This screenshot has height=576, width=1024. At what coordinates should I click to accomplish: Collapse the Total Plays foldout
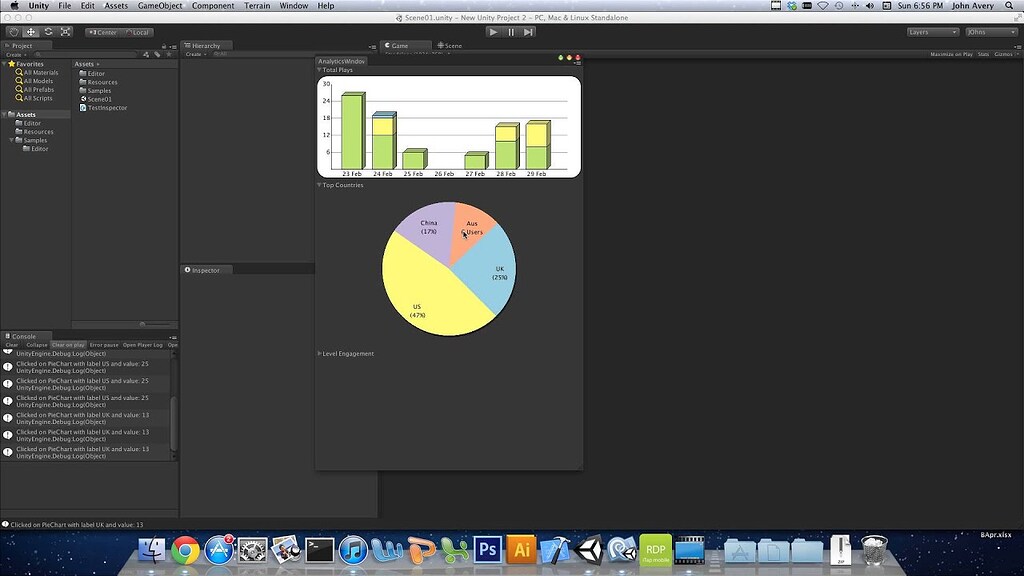(322, 69)
